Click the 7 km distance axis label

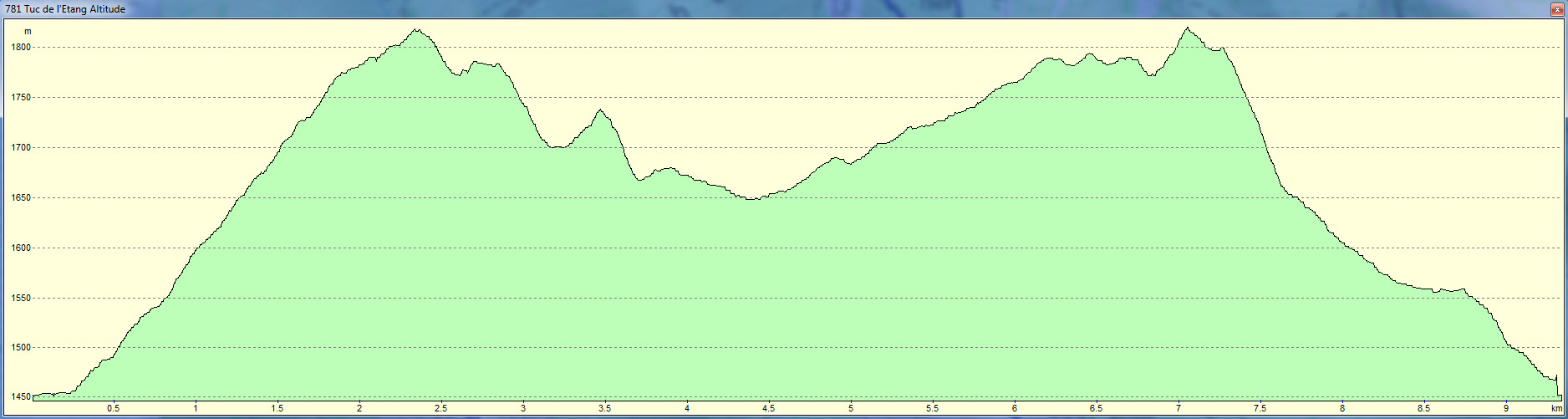(x=1179, y=409)
